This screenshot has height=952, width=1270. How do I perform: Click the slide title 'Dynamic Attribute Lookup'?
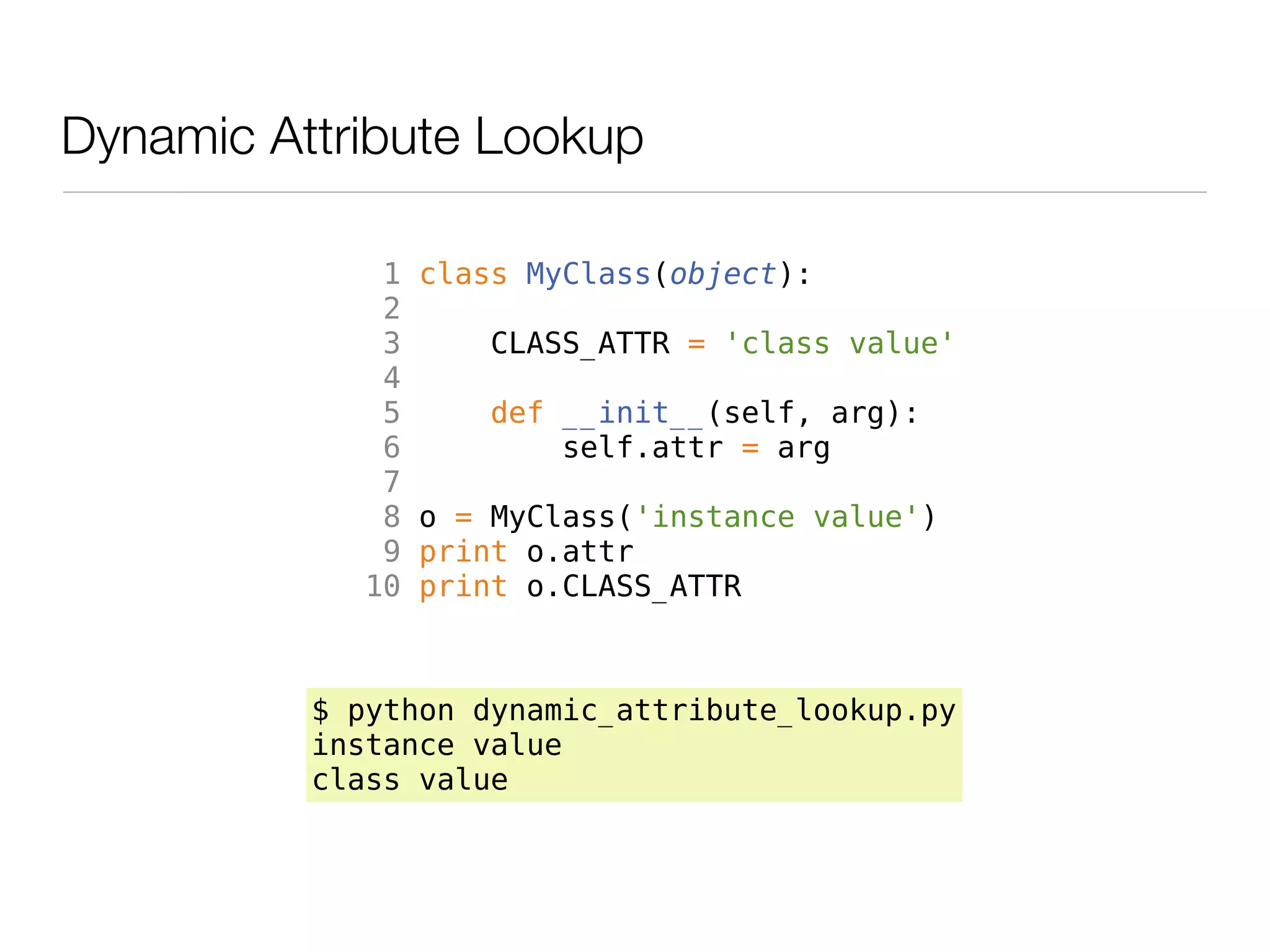coord(352,136)
